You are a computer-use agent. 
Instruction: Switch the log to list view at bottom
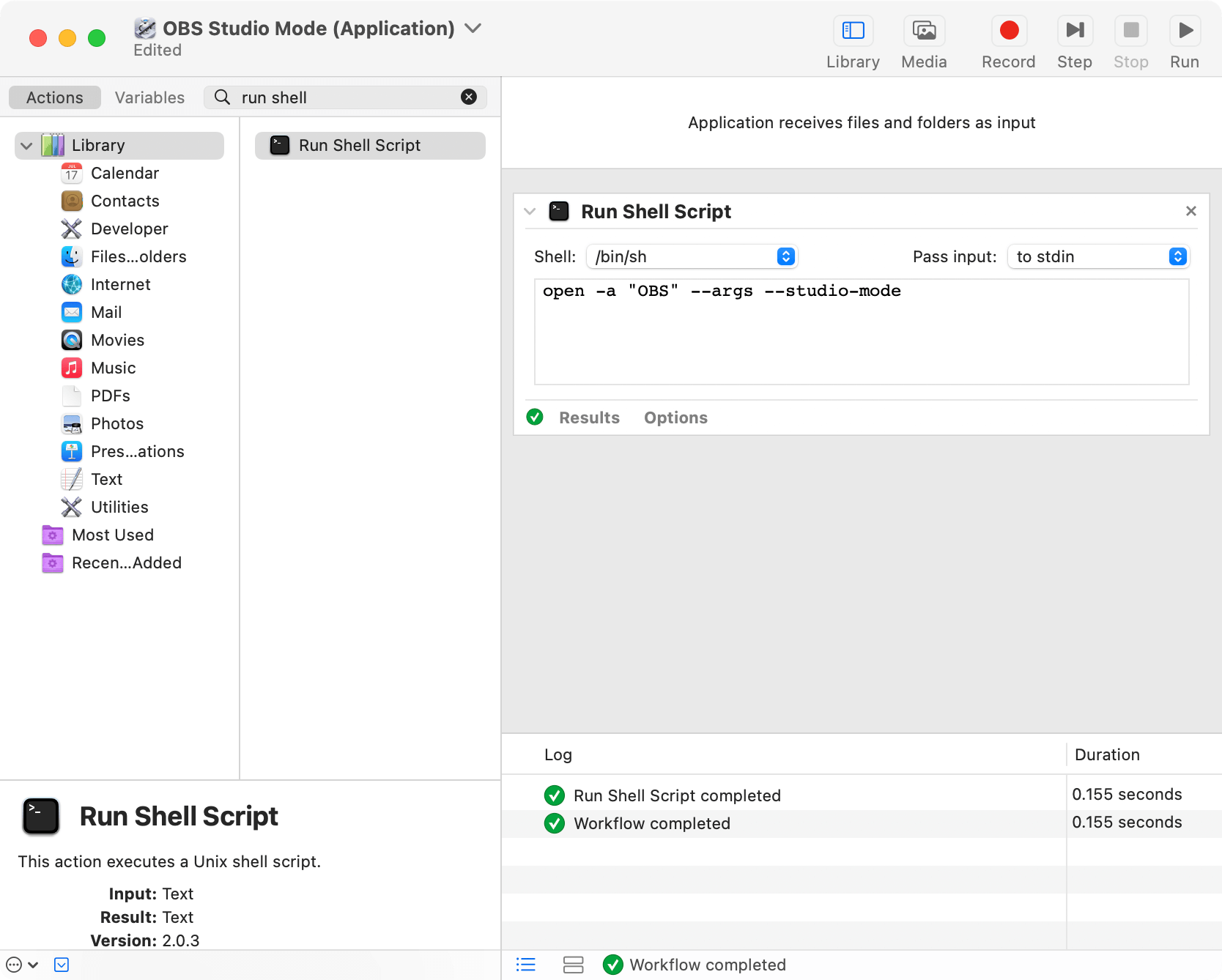point(525,965)
